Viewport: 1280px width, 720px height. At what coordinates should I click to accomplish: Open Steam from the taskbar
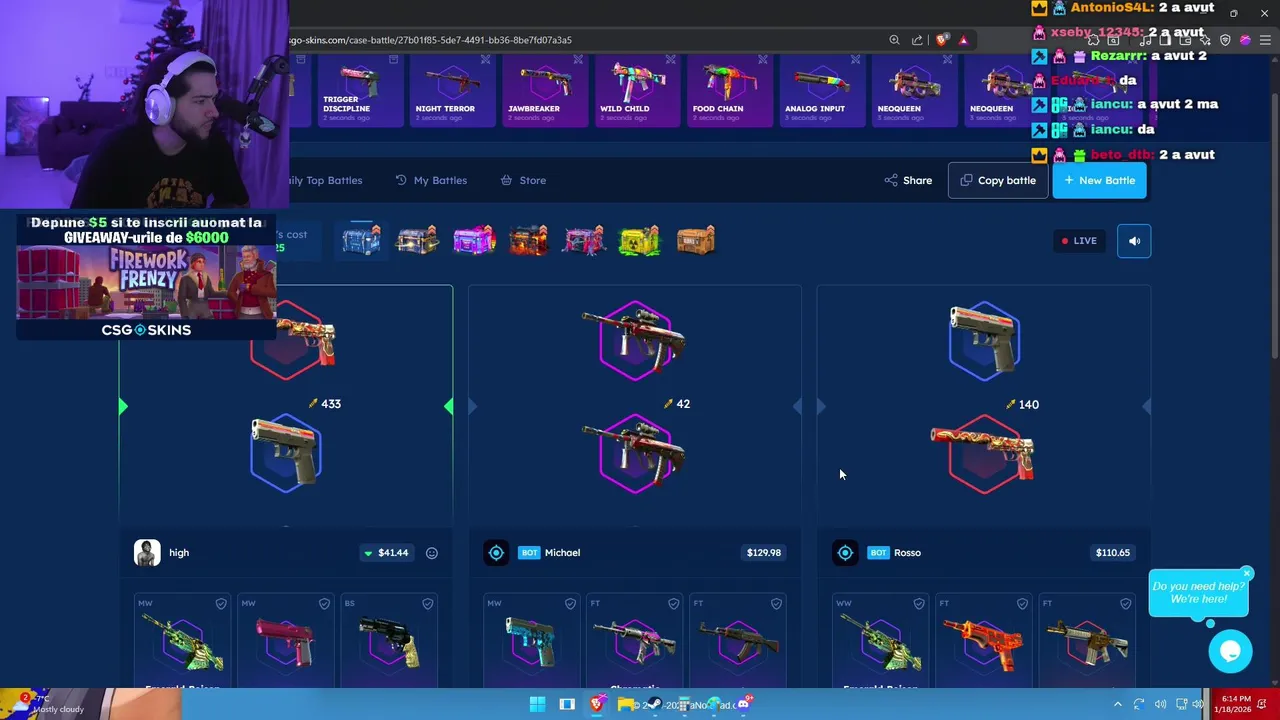pyautogui.click(x=654, y=704)
